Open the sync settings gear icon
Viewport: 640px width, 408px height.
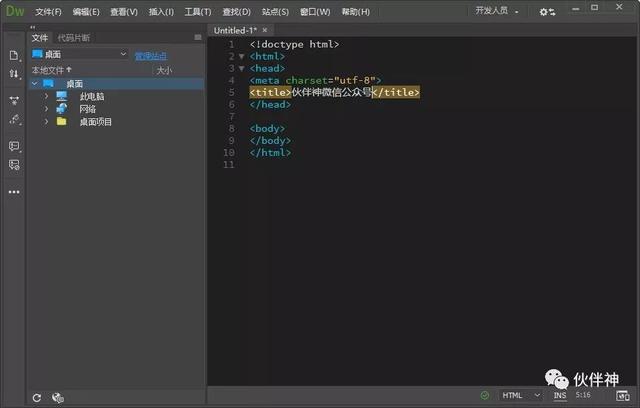[x=548, y=12]
